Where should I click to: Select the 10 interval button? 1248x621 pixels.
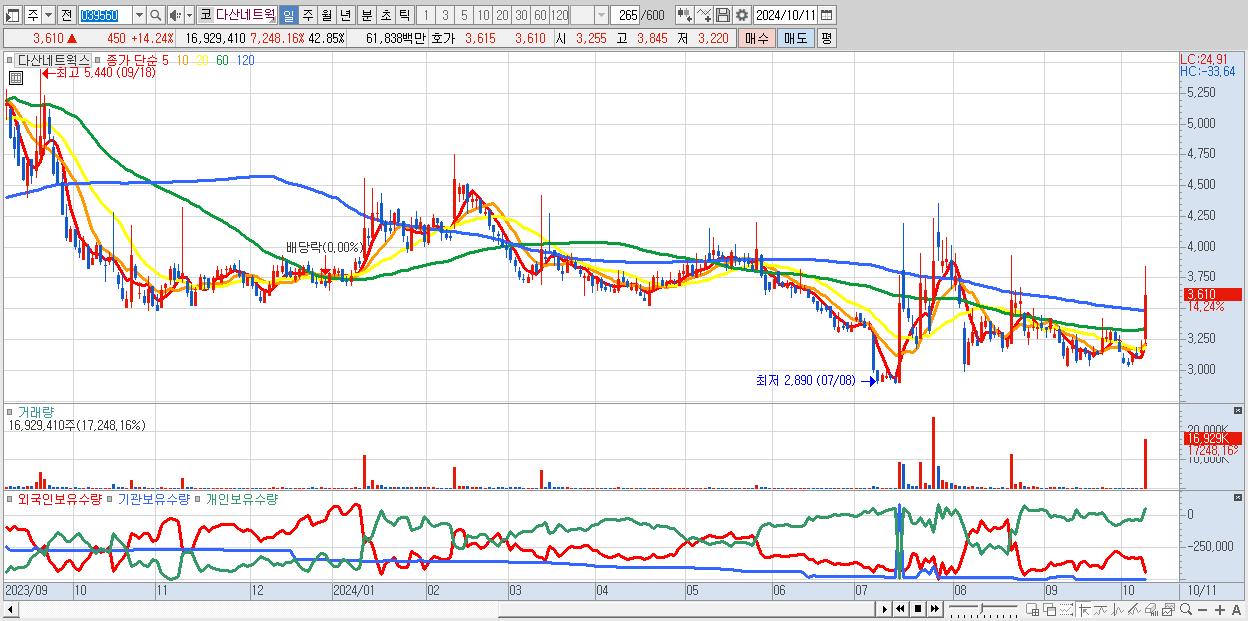(483, 15)
